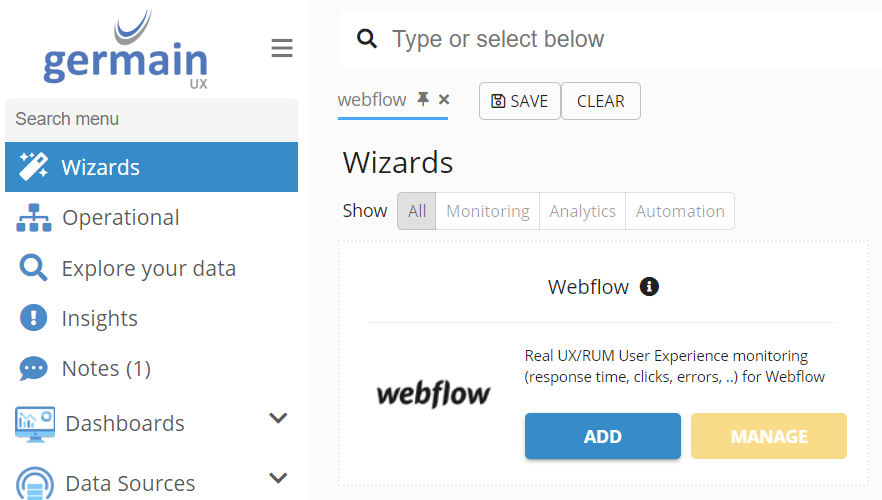Remove the webflow search tag

point(444,99)
